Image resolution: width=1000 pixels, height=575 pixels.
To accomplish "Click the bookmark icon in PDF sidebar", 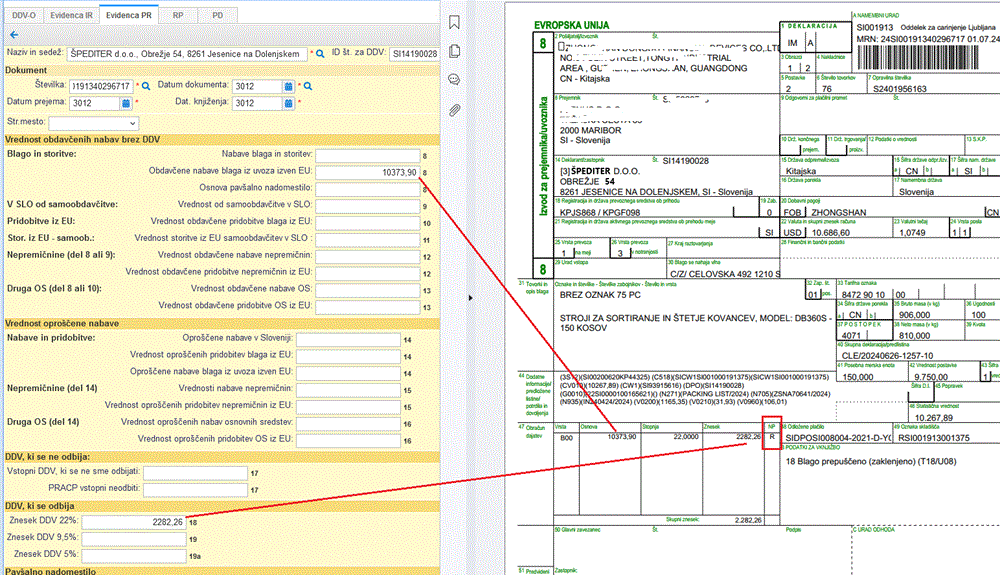I will pos(454,23).
